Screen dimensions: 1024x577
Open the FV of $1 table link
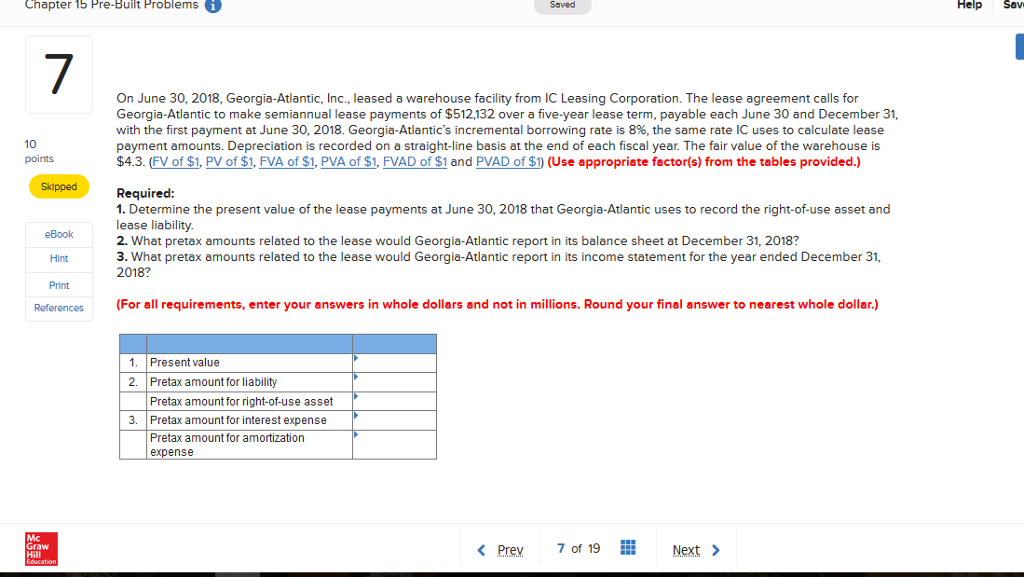176,162
